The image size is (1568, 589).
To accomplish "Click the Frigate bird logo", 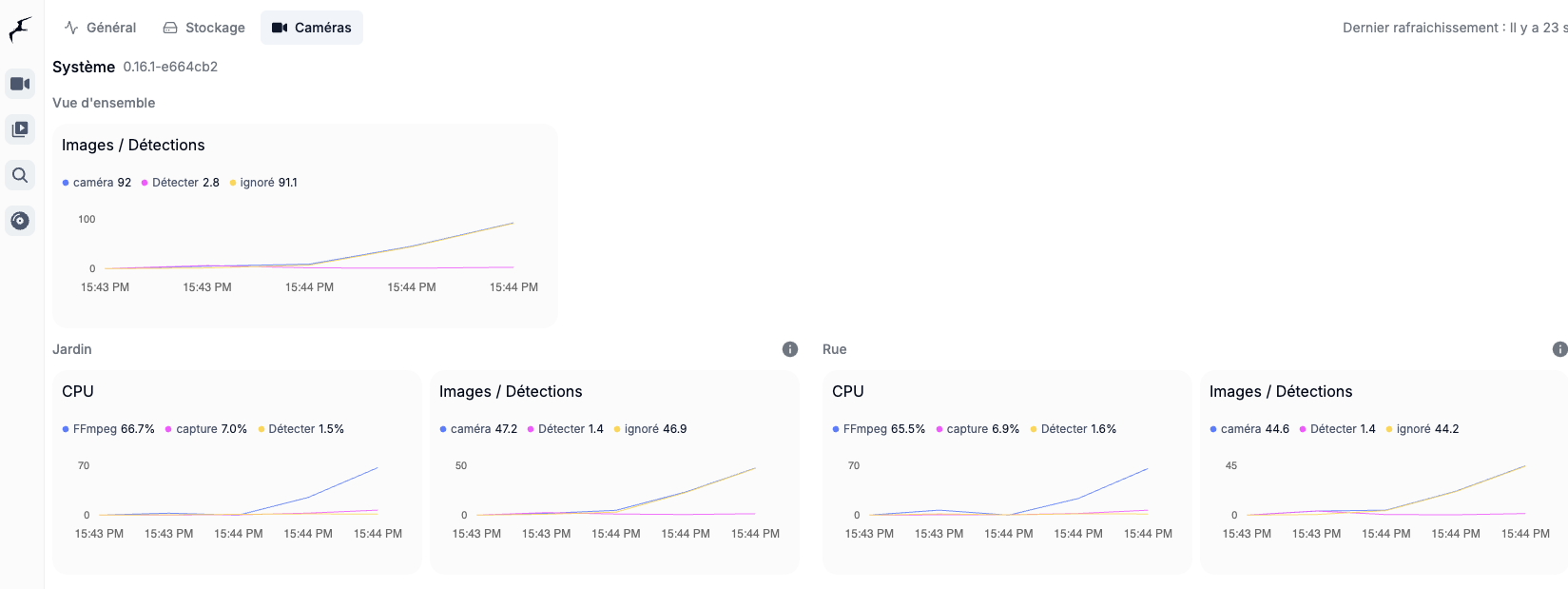I will click(x=20, y=29).
